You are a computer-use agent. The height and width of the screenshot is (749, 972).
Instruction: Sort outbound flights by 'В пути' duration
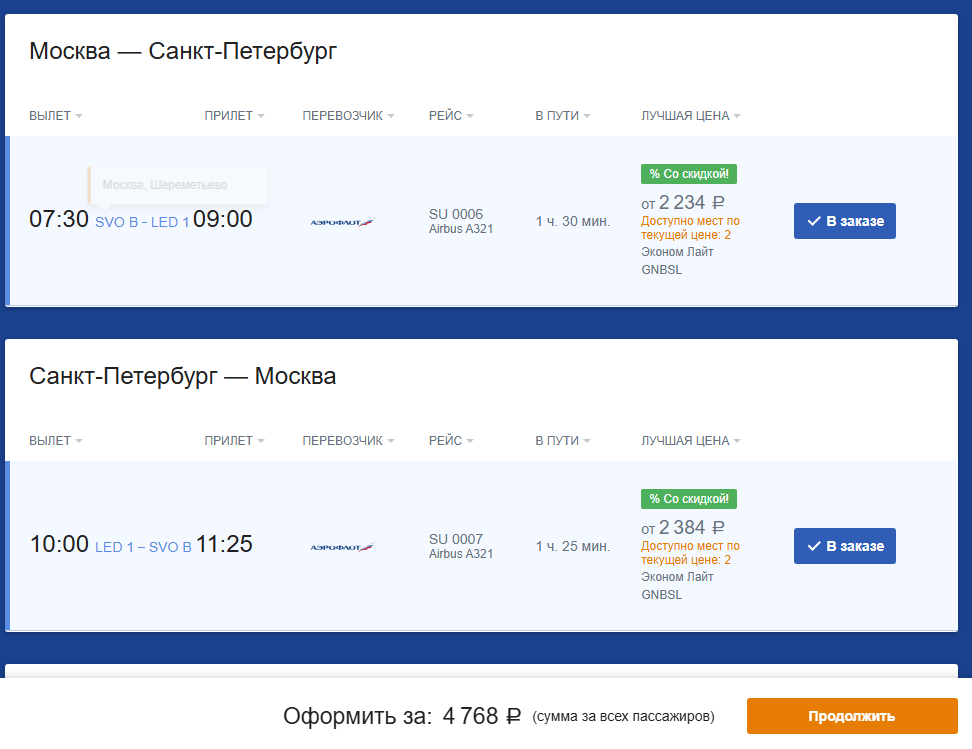coord(562,116)
